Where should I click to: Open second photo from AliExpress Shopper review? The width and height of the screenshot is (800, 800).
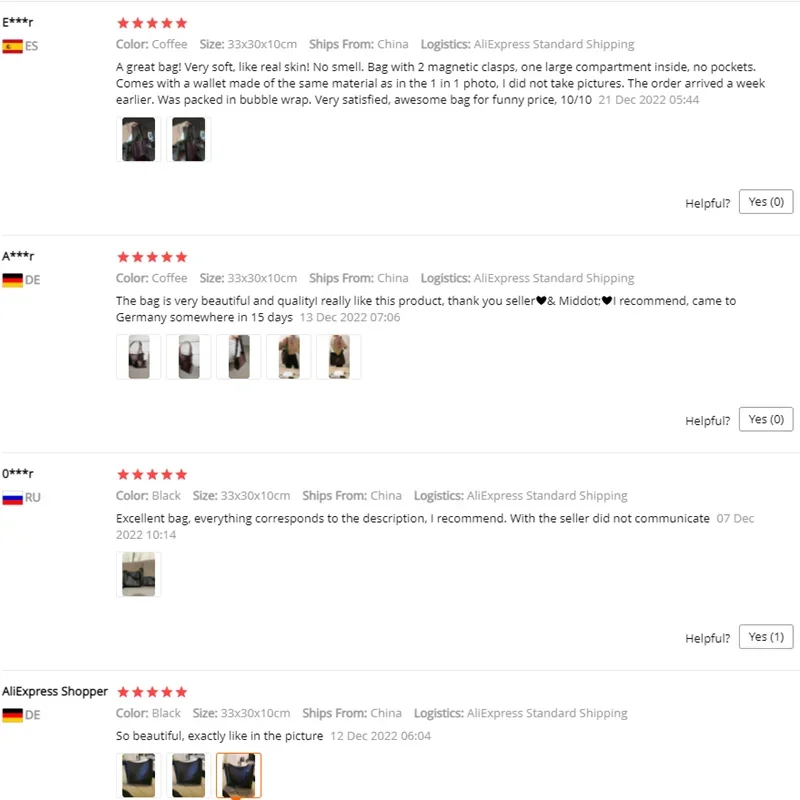(188, 775)
